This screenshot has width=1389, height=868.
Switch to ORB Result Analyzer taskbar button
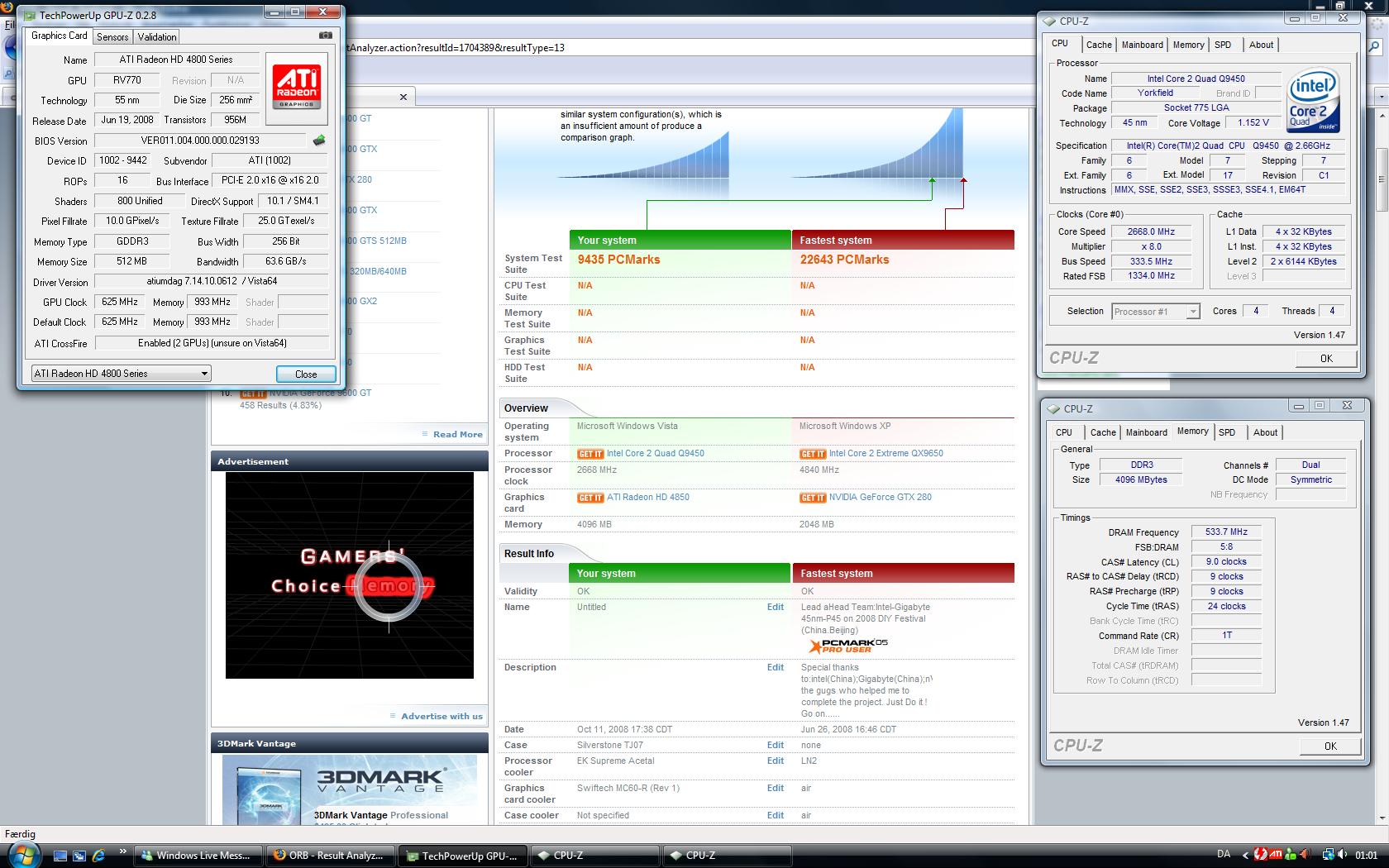pyautogui.click(x=332, y=856)
